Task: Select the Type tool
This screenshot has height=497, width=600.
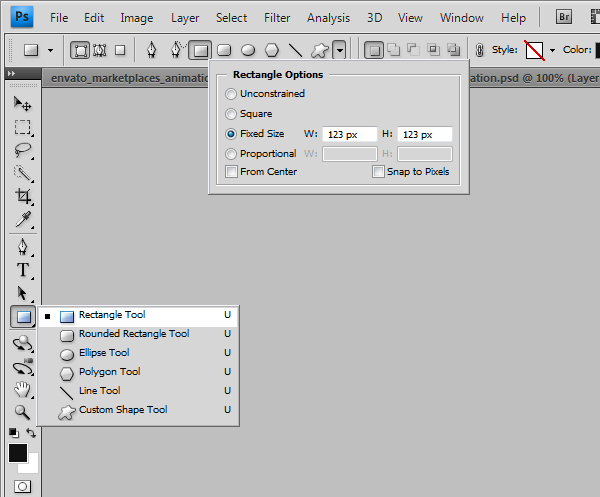Action: (x=23, y=270)
